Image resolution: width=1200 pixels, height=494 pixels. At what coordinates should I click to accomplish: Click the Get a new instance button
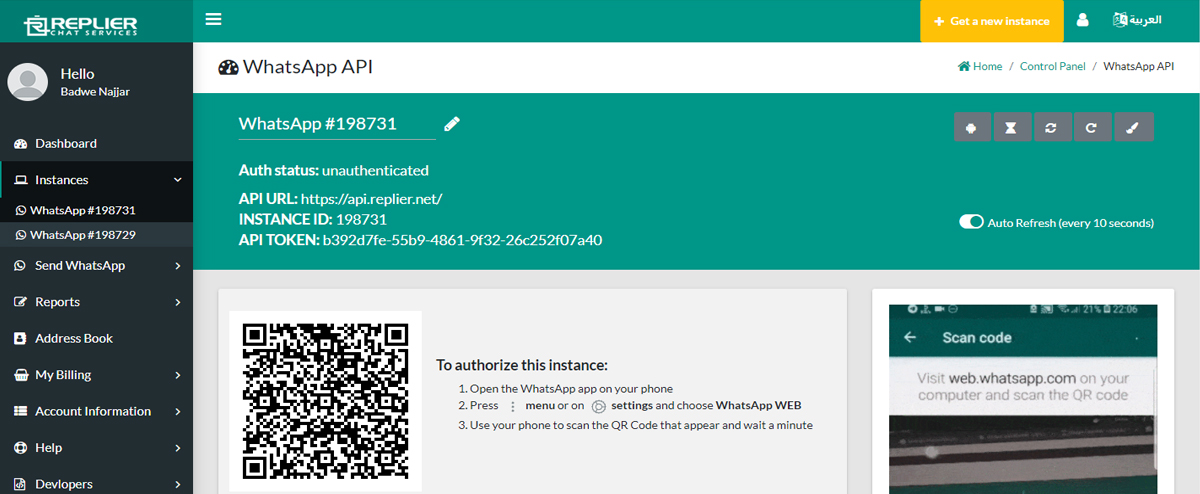pos(991,21)
